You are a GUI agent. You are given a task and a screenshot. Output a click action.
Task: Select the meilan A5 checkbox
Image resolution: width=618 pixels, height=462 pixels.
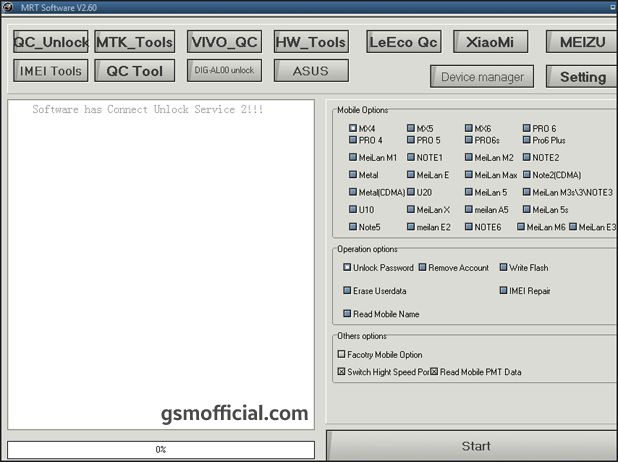pos(469,209)
